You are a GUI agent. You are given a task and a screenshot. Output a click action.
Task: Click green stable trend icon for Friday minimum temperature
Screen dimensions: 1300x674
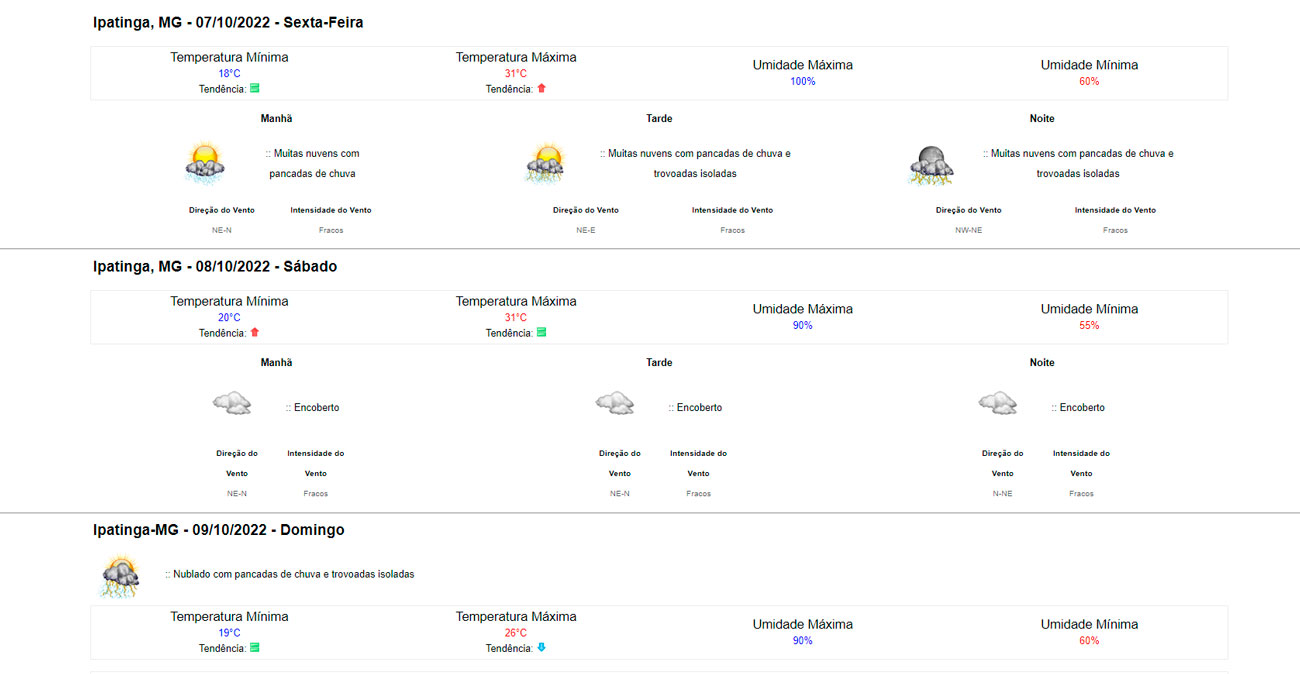coord(255,89)
